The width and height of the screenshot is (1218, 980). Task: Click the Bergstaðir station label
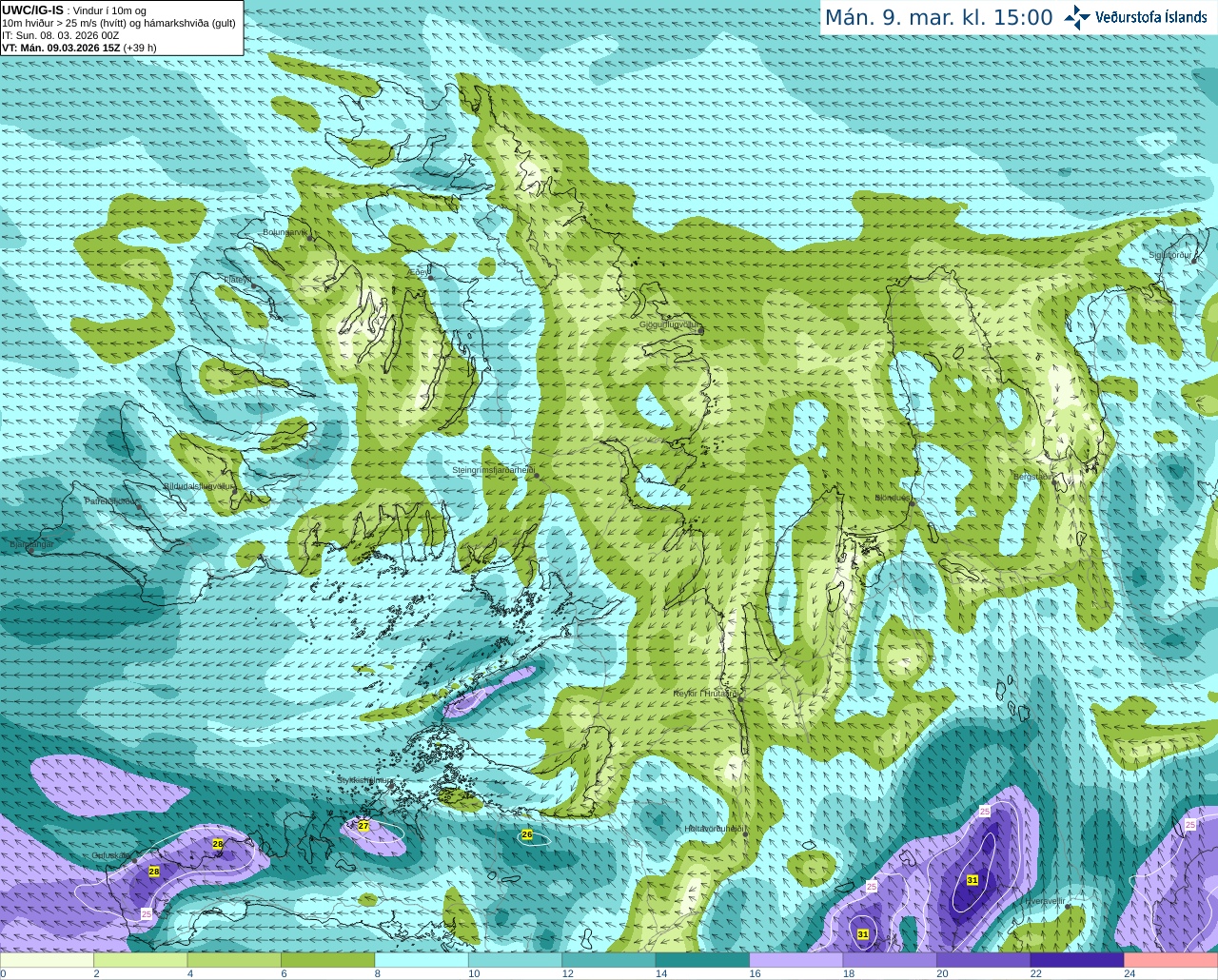[1033, 477]
